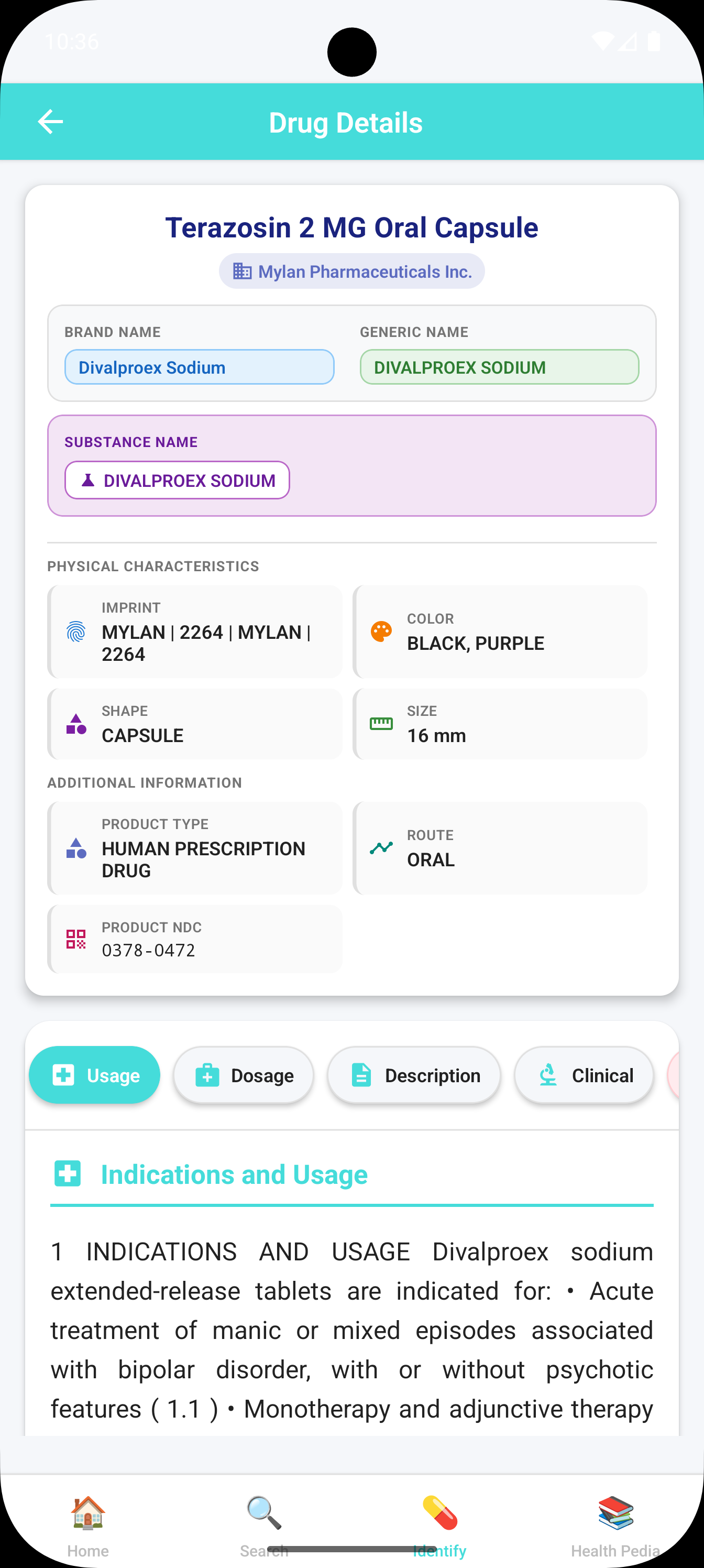Click the Divalproex Sodium brand name chip
The width and height of the screenshot is (704, 1568).
click(x=199, y=367)
